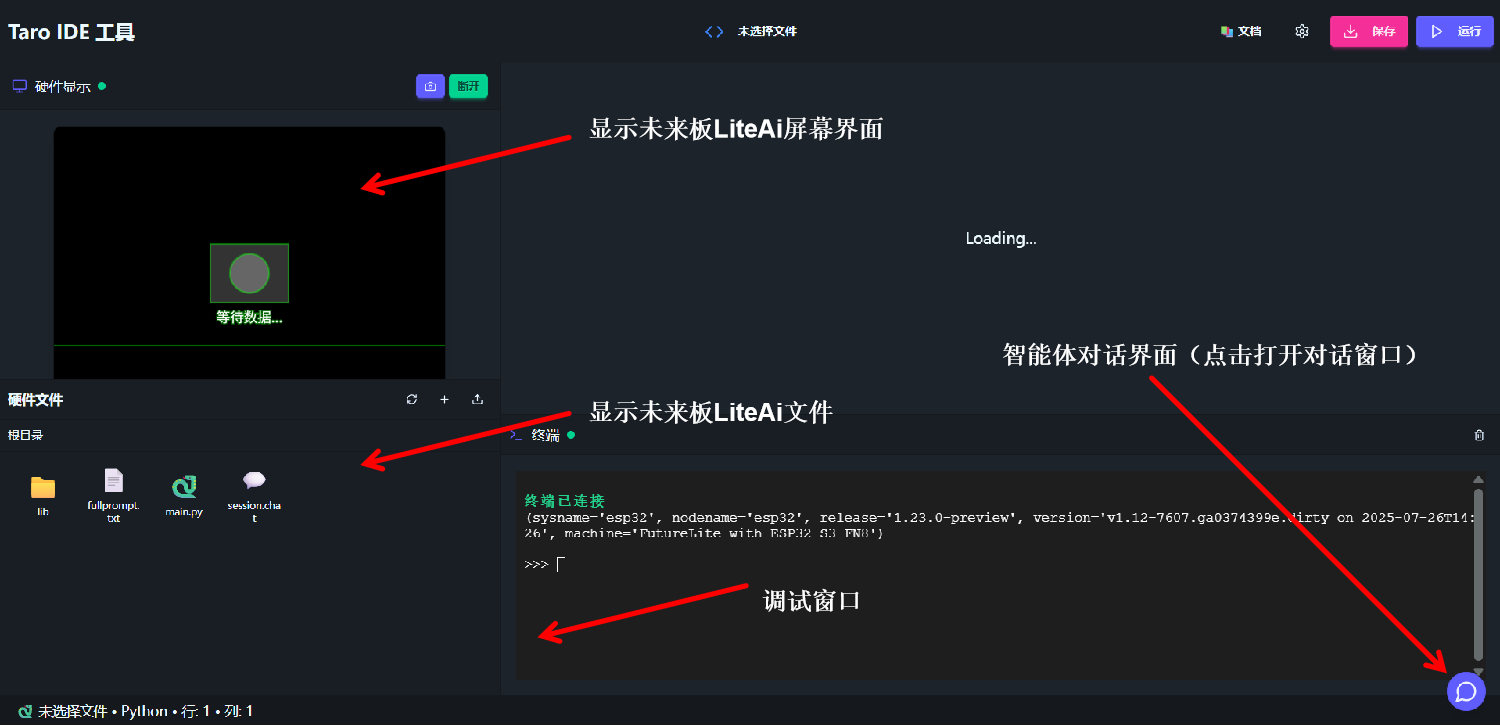1500x726 pixels.
Task: Open the AI chat bubble button
Action: [1466, 691]
